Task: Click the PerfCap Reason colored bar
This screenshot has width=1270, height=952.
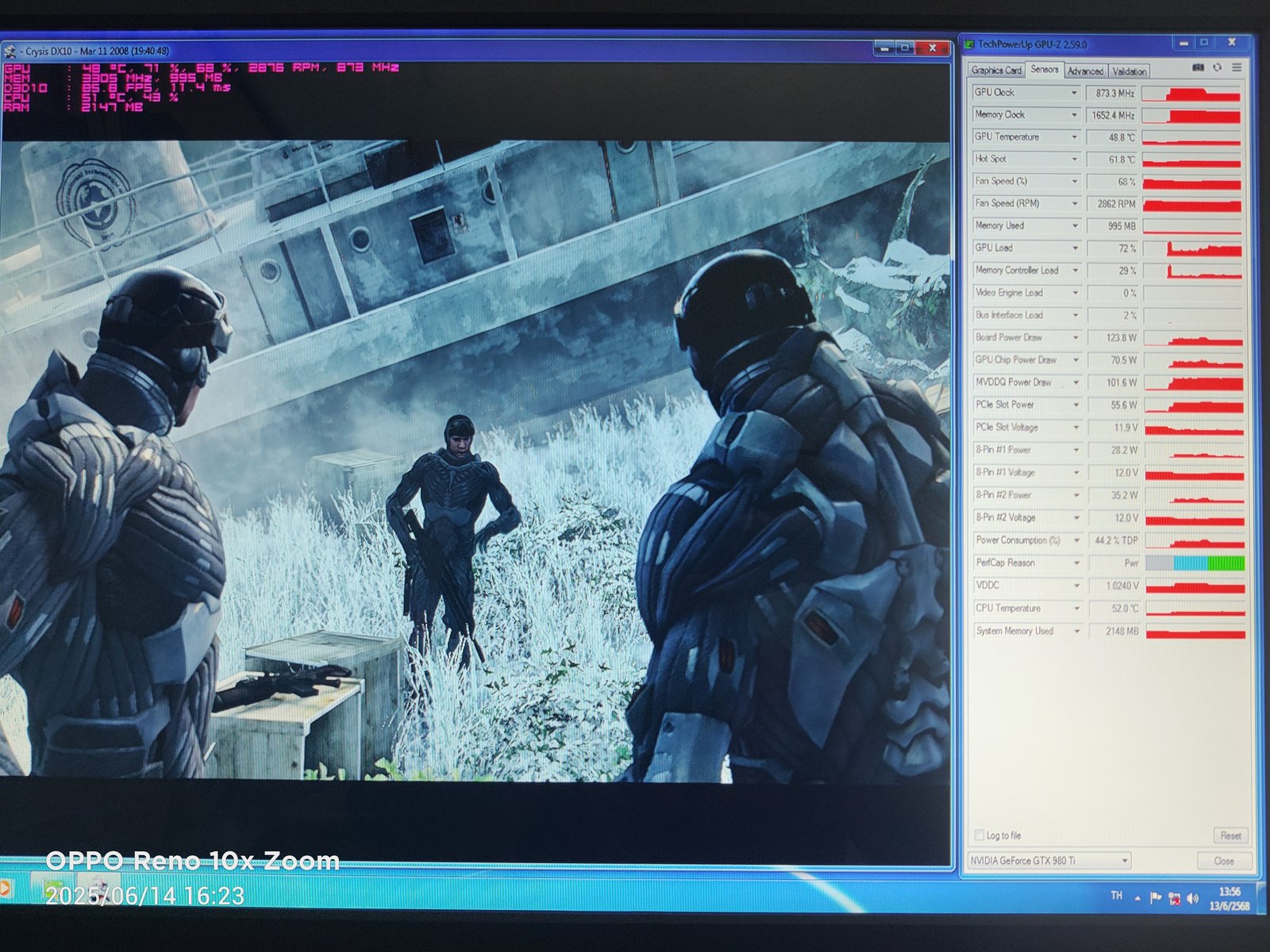Action: tap(1195, 563)
